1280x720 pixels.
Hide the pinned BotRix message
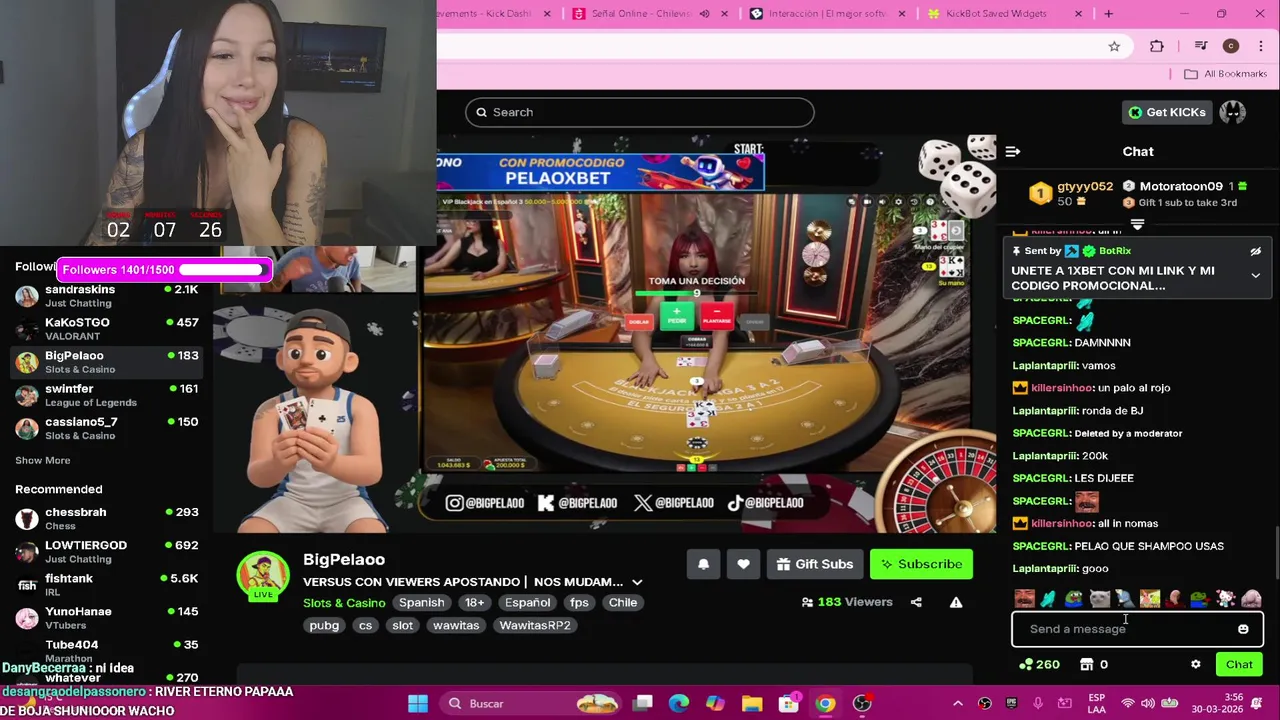point(1255,251)
